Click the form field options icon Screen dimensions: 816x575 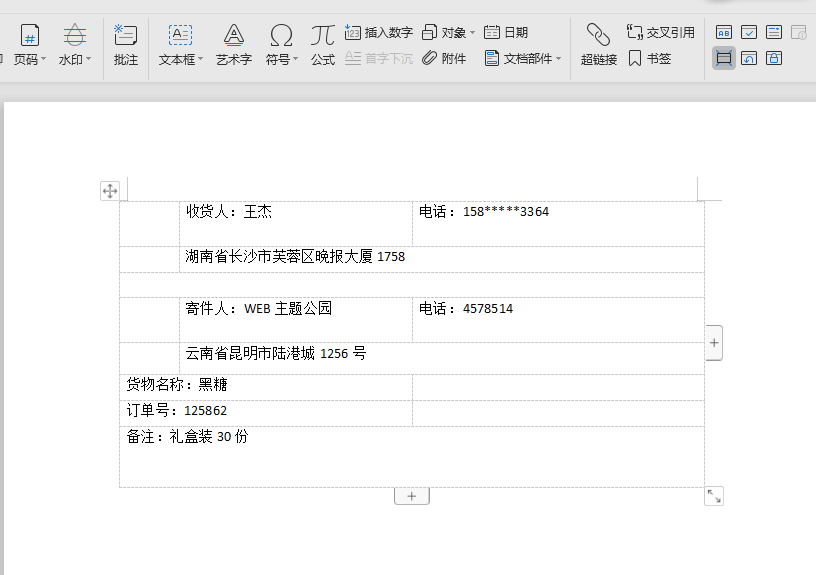click(799, 32)
